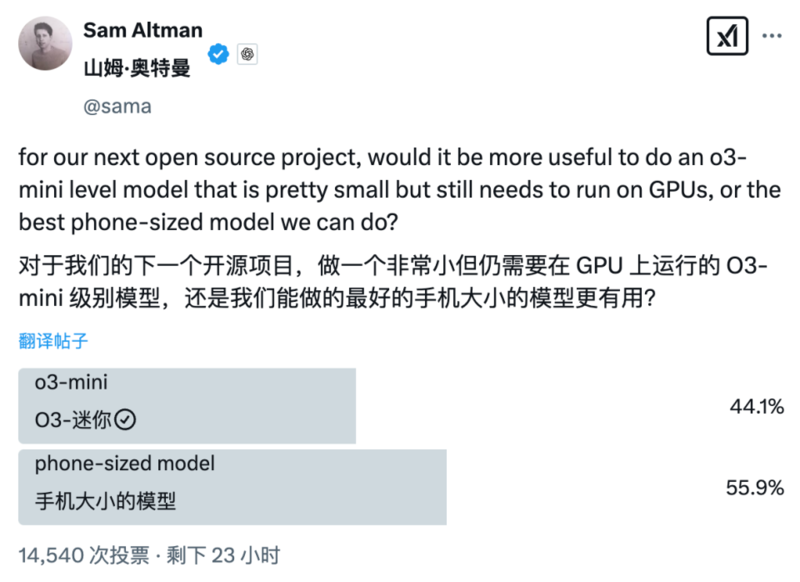Click the O3-迷你 translated option label
800x582 pixels.
pos(73,420)
